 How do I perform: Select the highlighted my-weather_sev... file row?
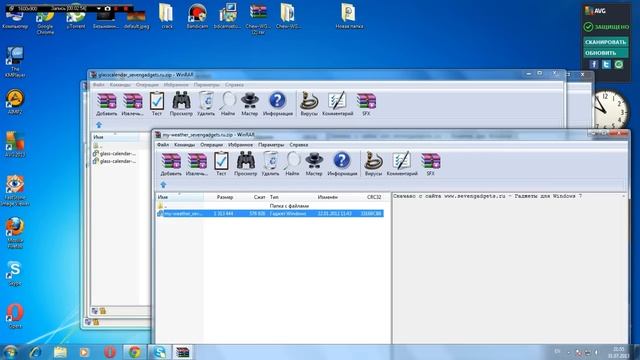coord(270,213)
